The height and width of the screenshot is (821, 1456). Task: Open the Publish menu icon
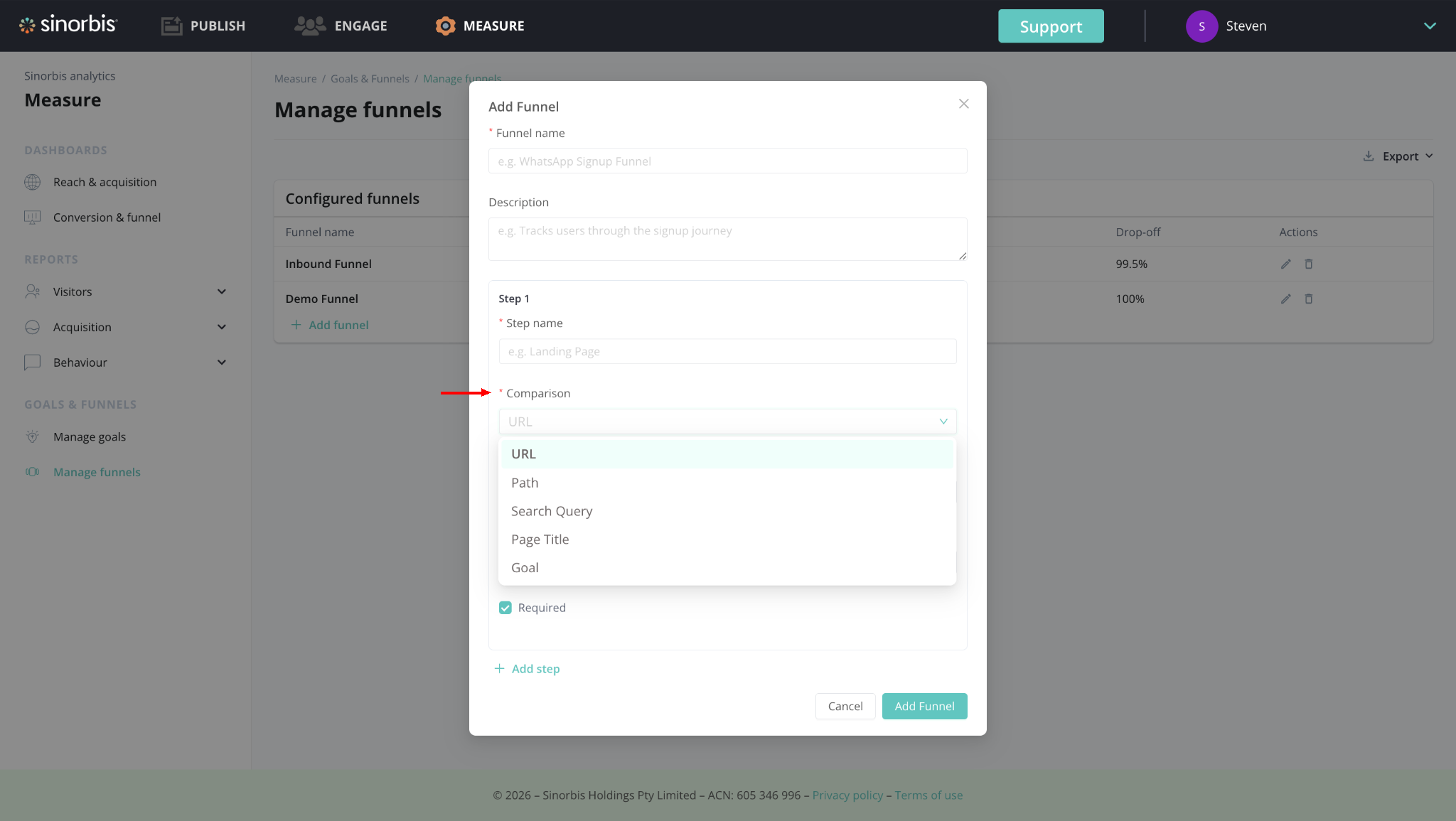coord(171,26)
